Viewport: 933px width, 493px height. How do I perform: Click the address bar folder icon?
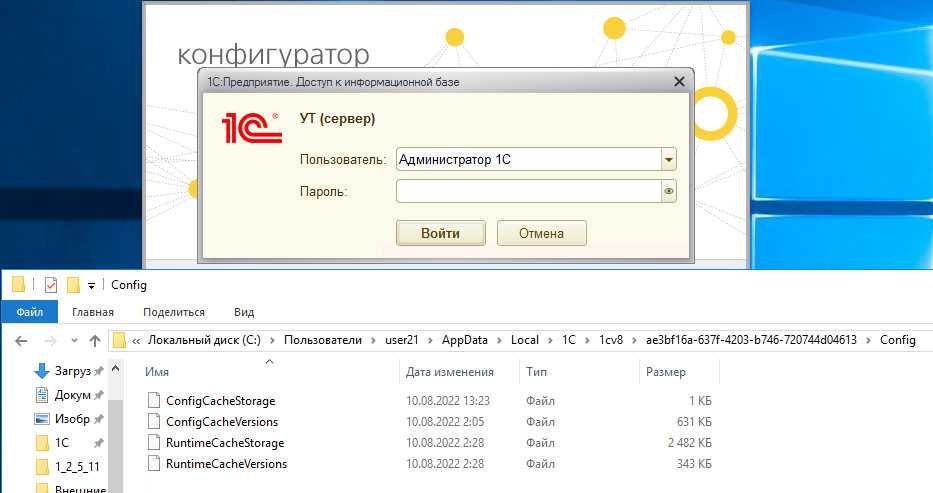pos(120,340)
